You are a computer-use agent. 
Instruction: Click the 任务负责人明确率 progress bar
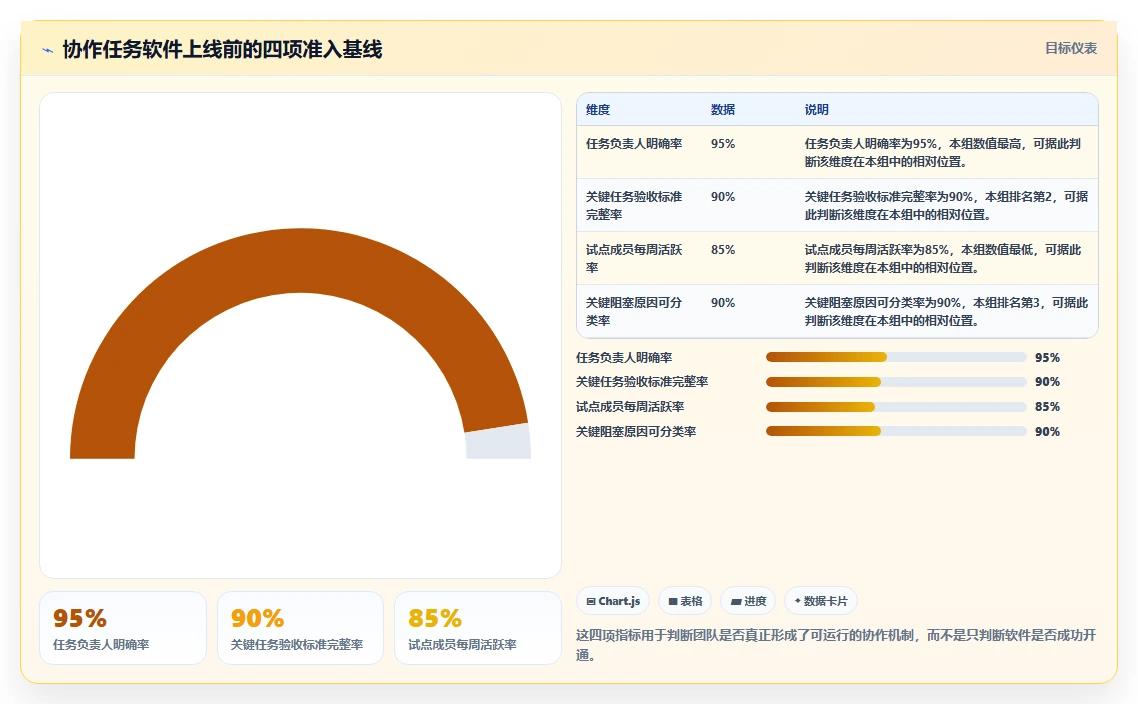click(x=896, y=357)
